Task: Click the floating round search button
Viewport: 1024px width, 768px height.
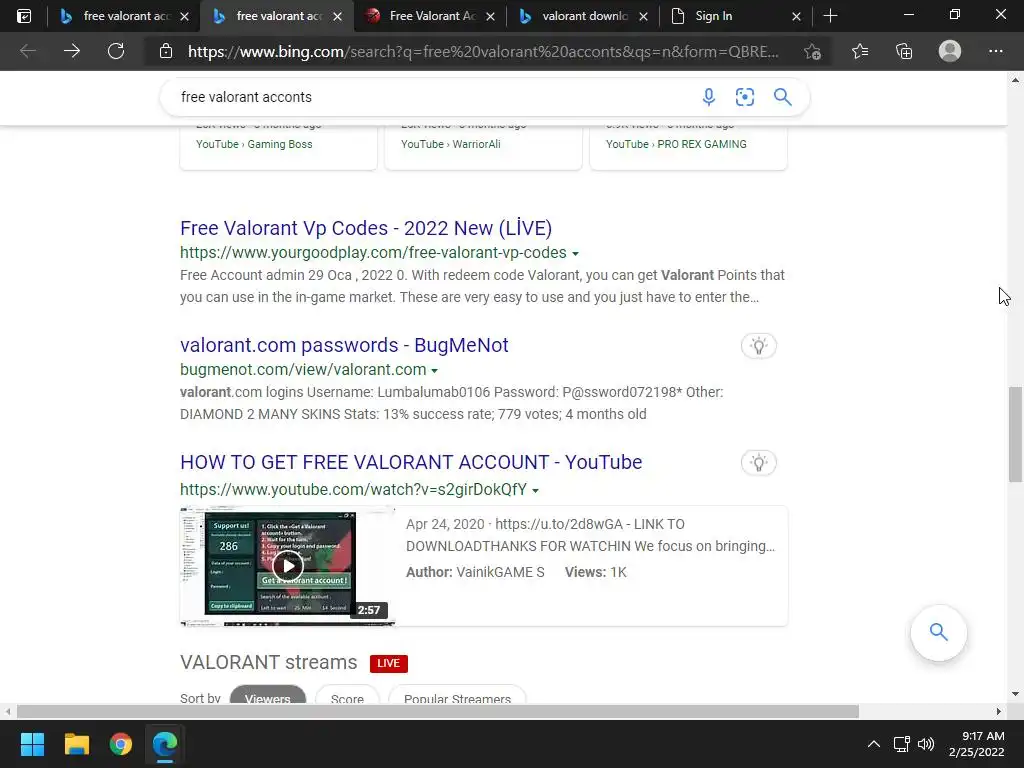Action: 938,632
